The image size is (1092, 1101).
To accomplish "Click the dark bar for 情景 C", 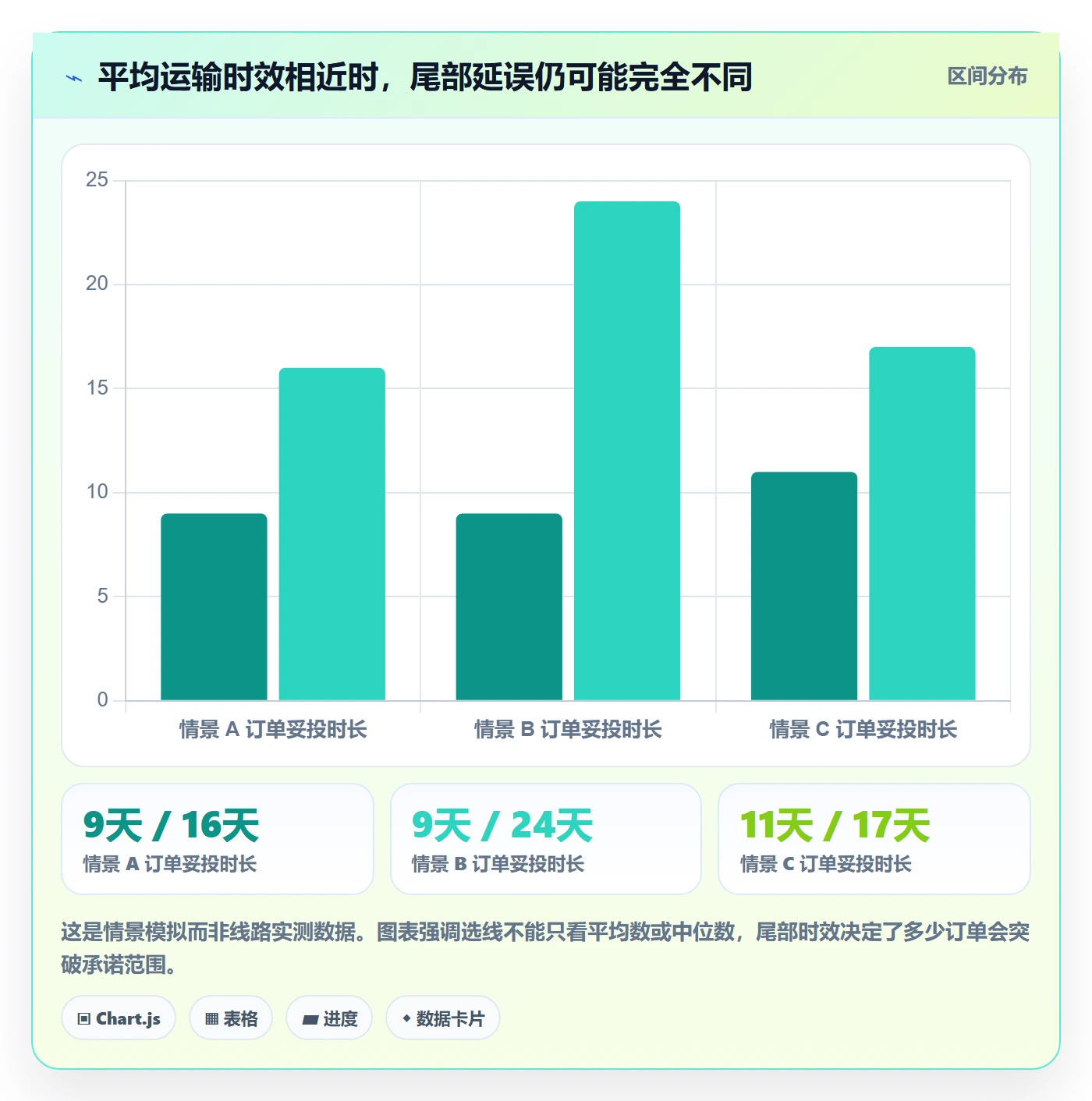I will click(804, 586).
